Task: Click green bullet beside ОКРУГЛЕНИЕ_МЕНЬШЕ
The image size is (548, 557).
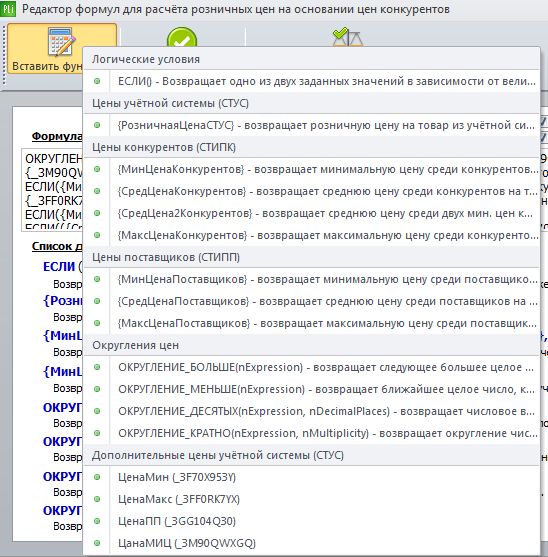Action: click(97, 389)
